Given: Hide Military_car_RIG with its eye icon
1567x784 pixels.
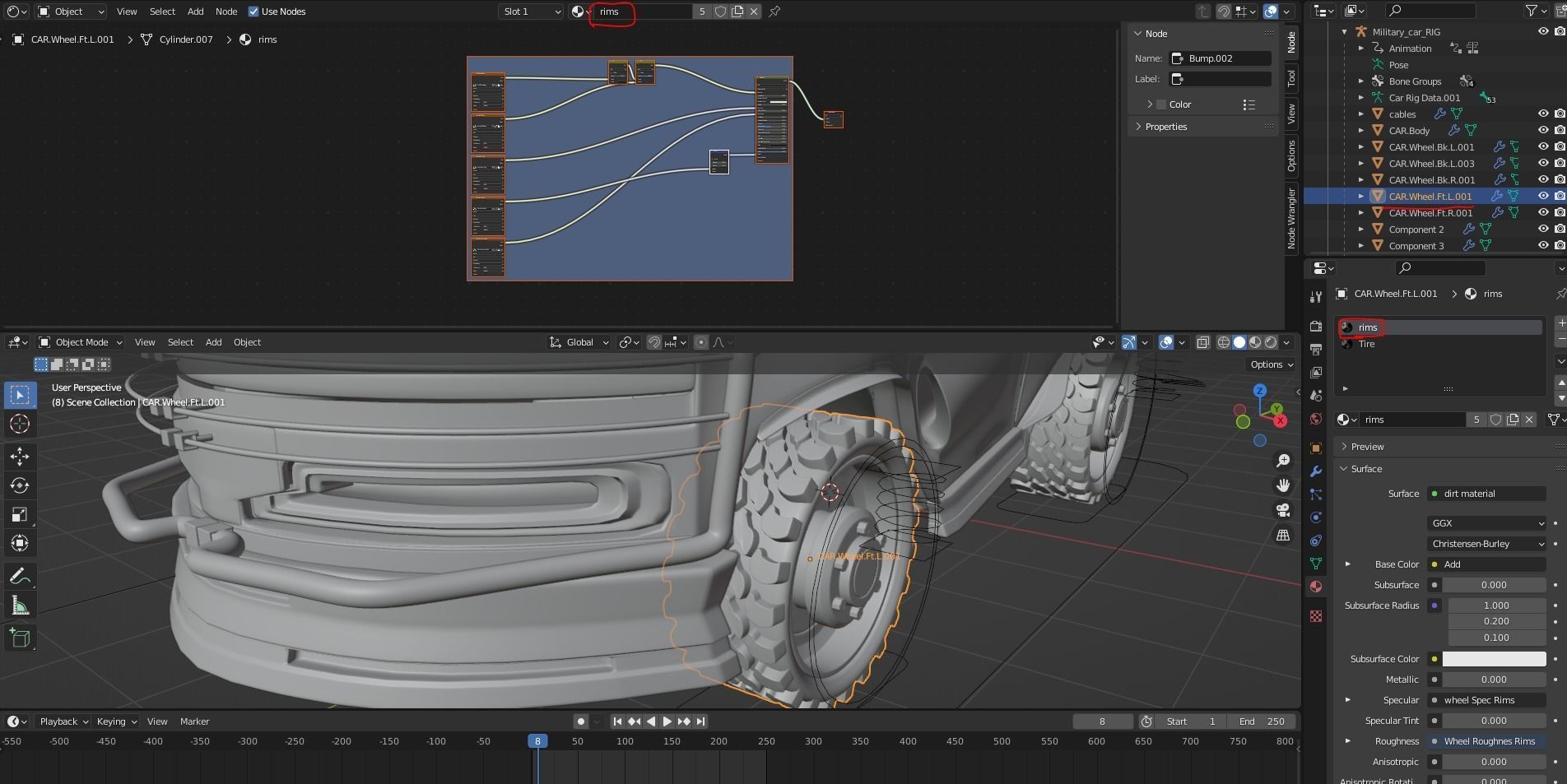Looking at the screenshot, I should pyautogui.click(x=1543, y=31).
